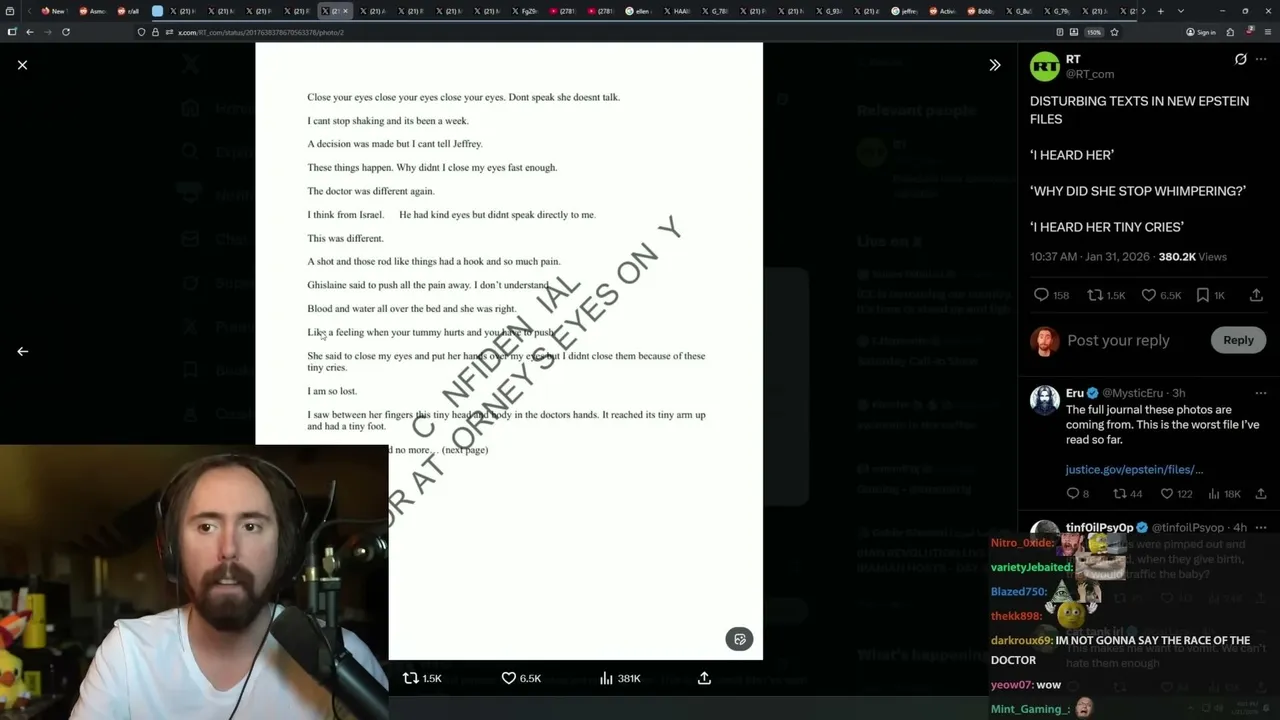Switch to the HAAI browser tab

pyautogui.click(x=676, y=11)
